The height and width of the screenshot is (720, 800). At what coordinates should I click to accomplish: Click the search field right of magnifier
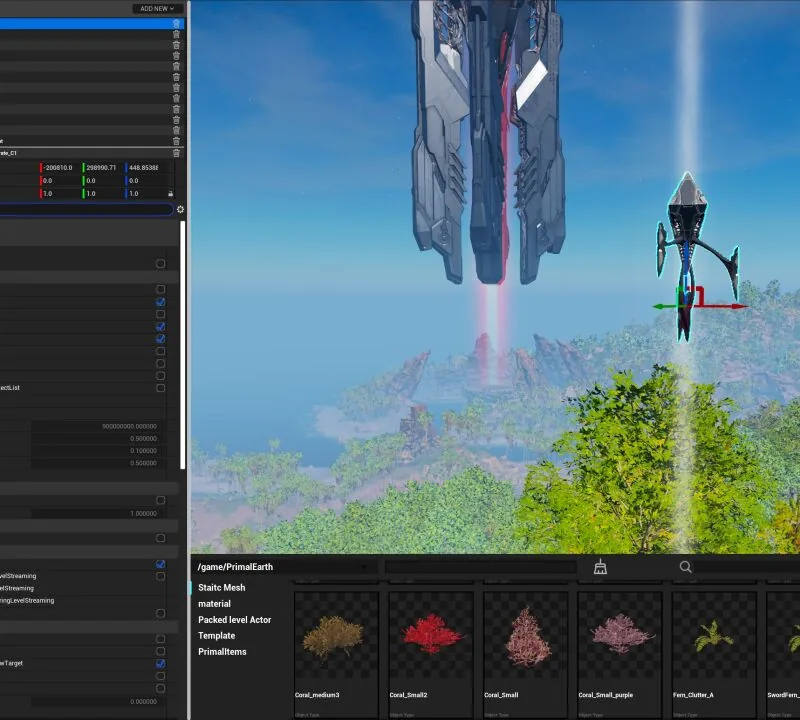click(747, 567)
